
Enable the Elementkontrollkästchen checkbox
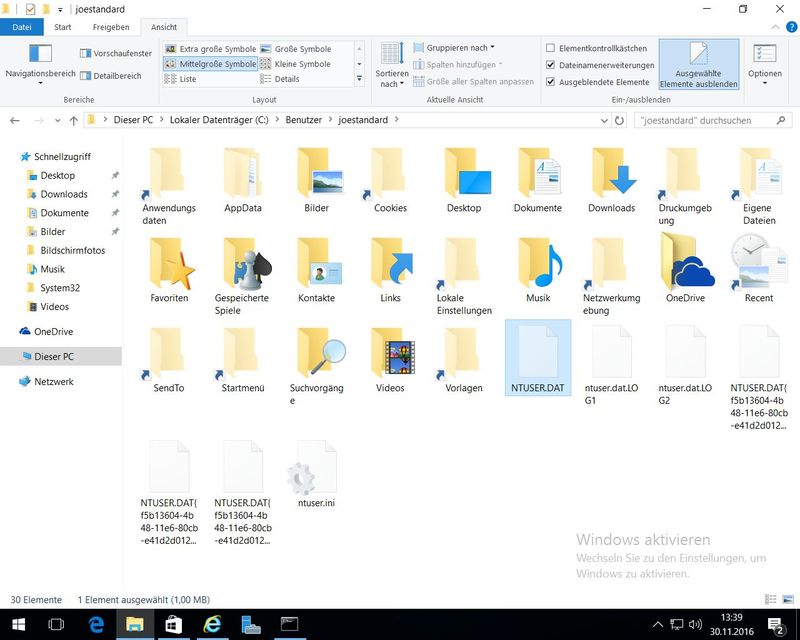coord(551,48)
